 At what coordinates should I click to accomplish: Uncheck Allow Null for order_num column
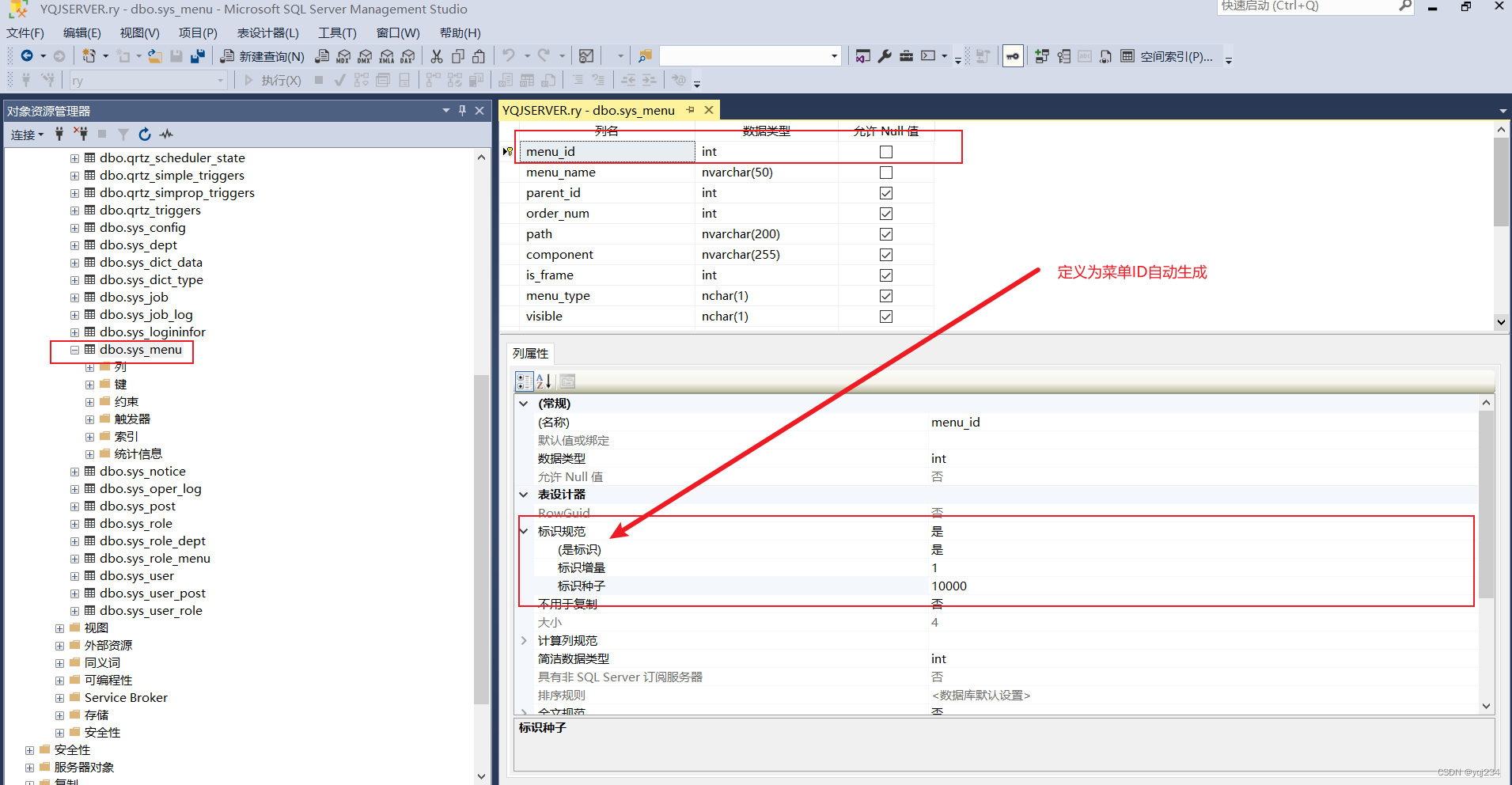point(885,213)
